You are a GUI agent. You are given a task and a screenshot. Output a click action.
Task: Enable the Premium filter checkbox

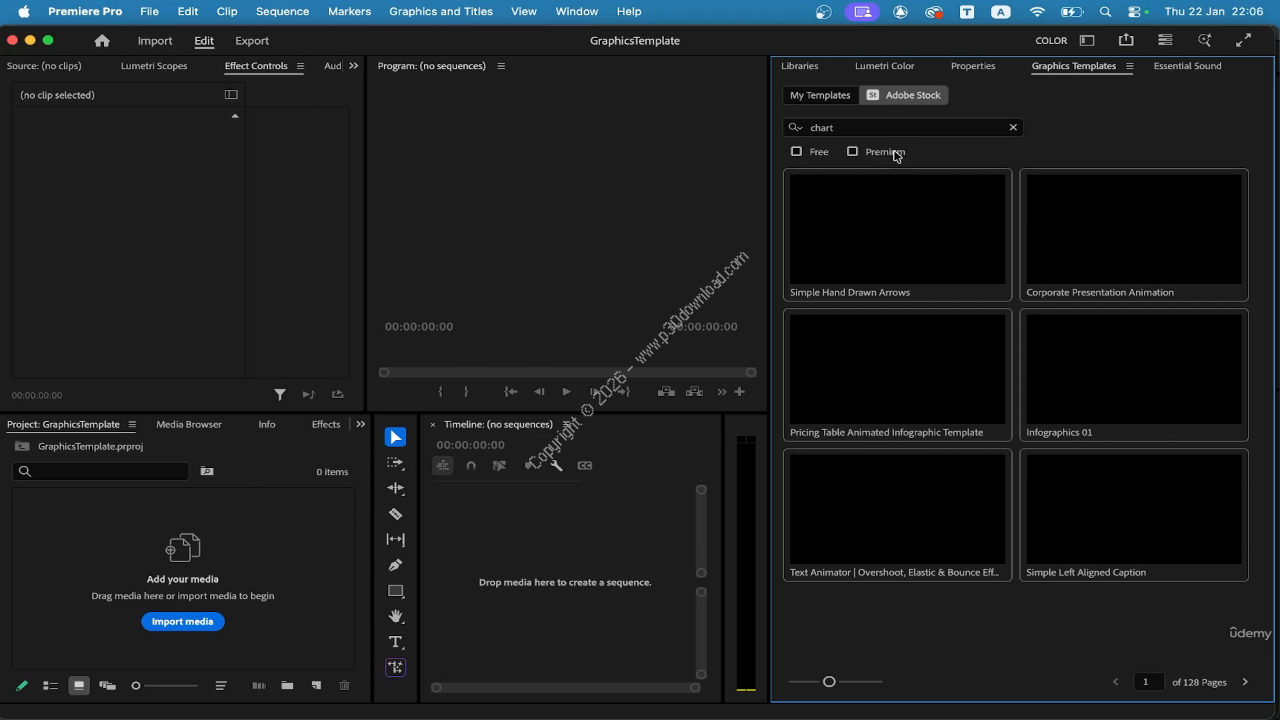click(x=852, y=152)
